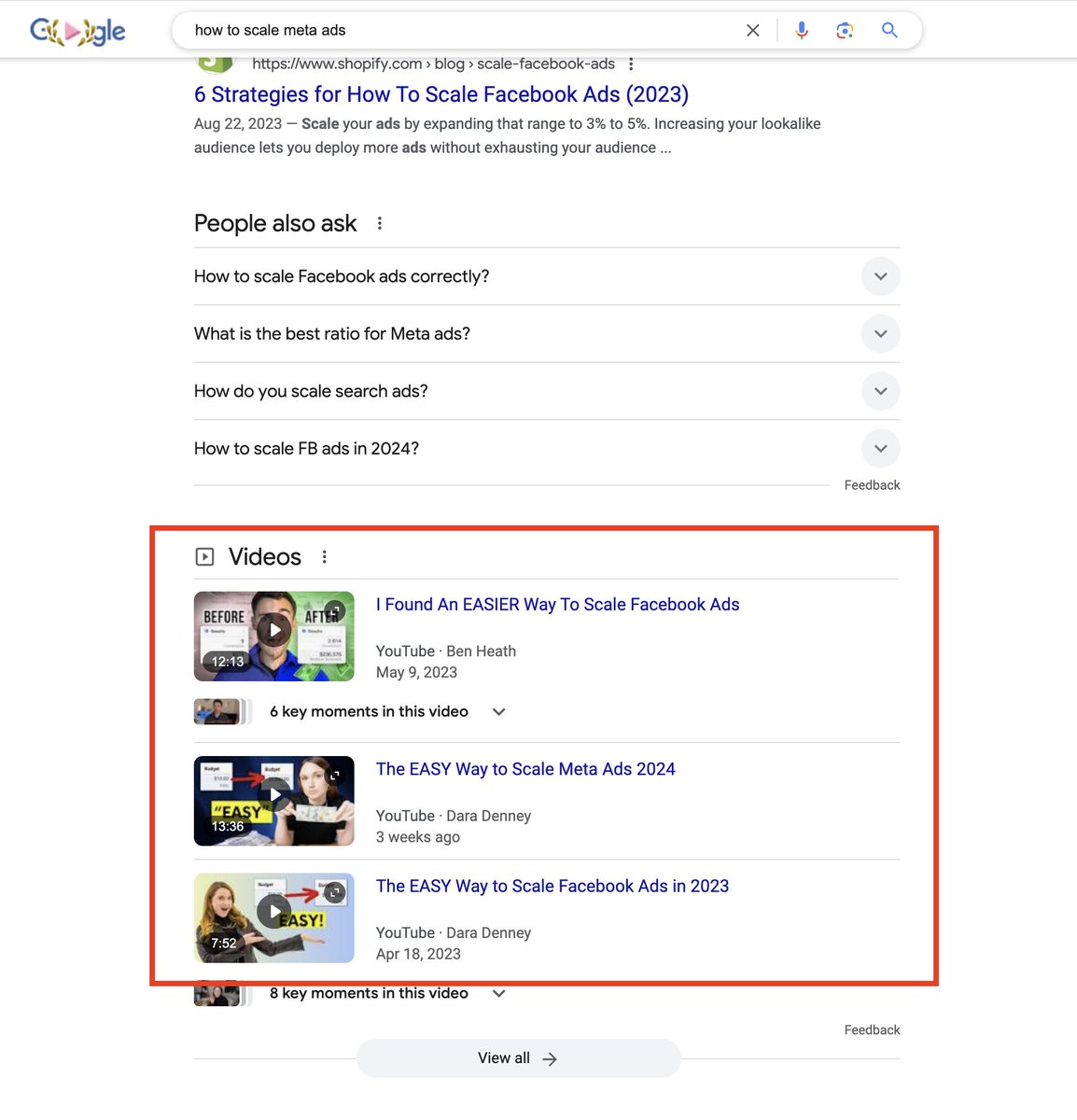Open the three-dot menu next to People also ask
Image resolution: width=1077 pixels, height=1120 pixels.
click(x=379, y=223)
